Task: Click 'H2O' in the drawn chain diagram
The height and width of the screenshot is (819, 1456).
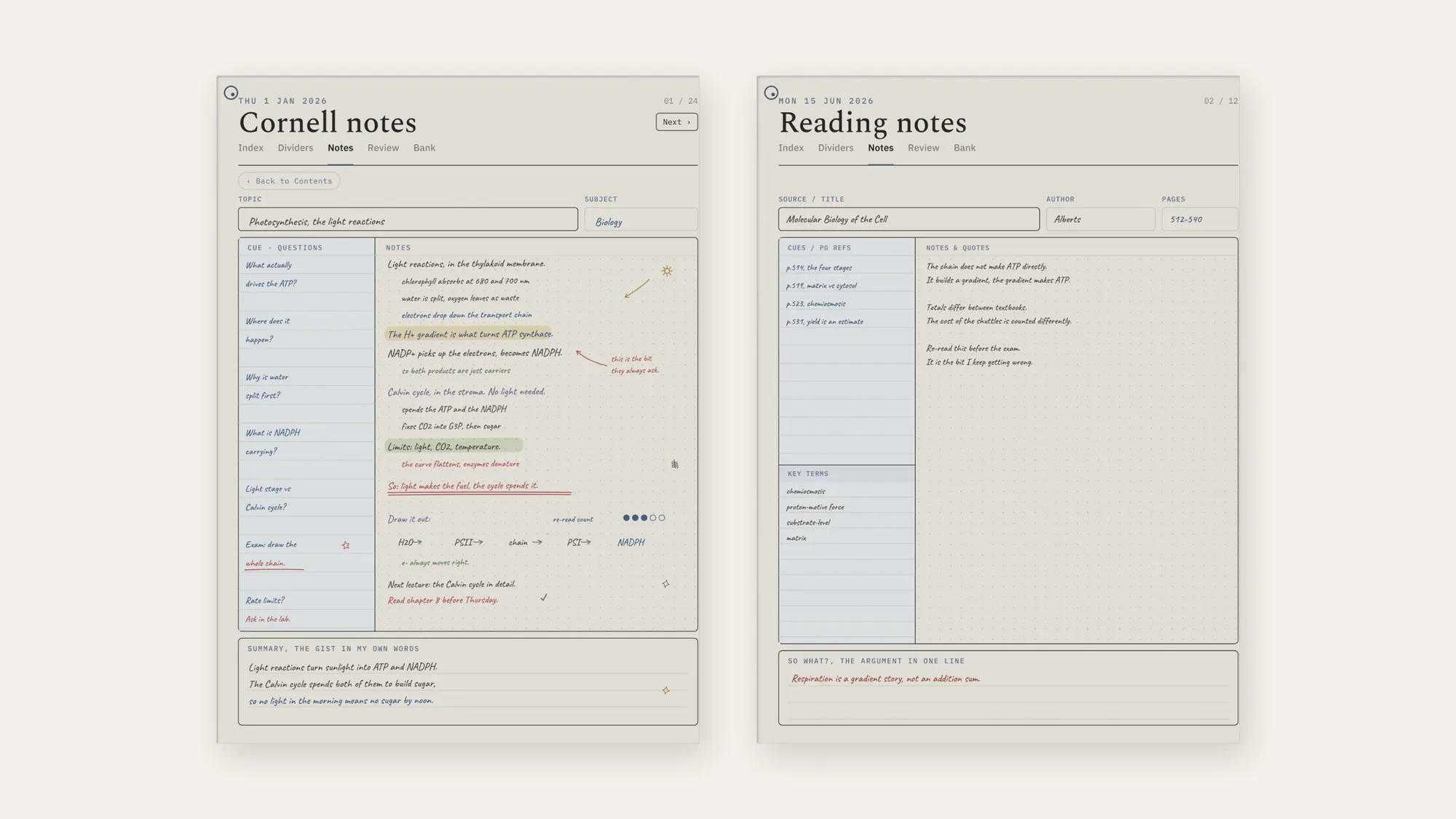Action: coord(405,542)
